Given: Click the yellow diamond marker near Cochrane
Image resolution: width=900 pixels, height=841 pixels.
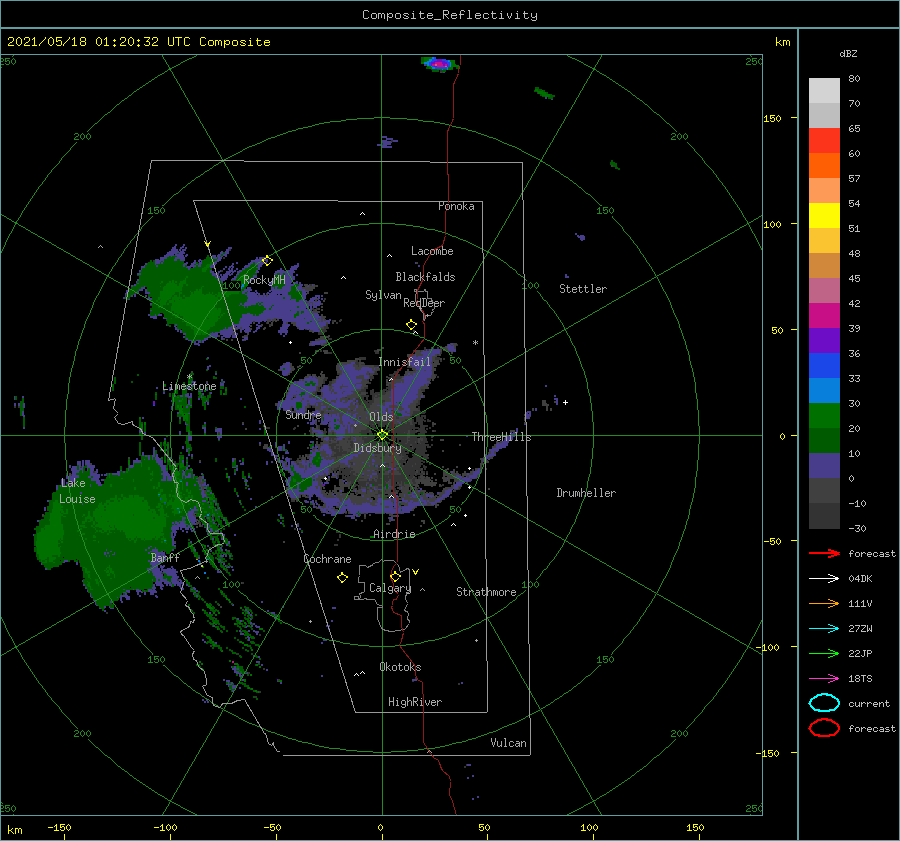Looking at the screenshot, I should pyautogui.click(x=342, y=578).
